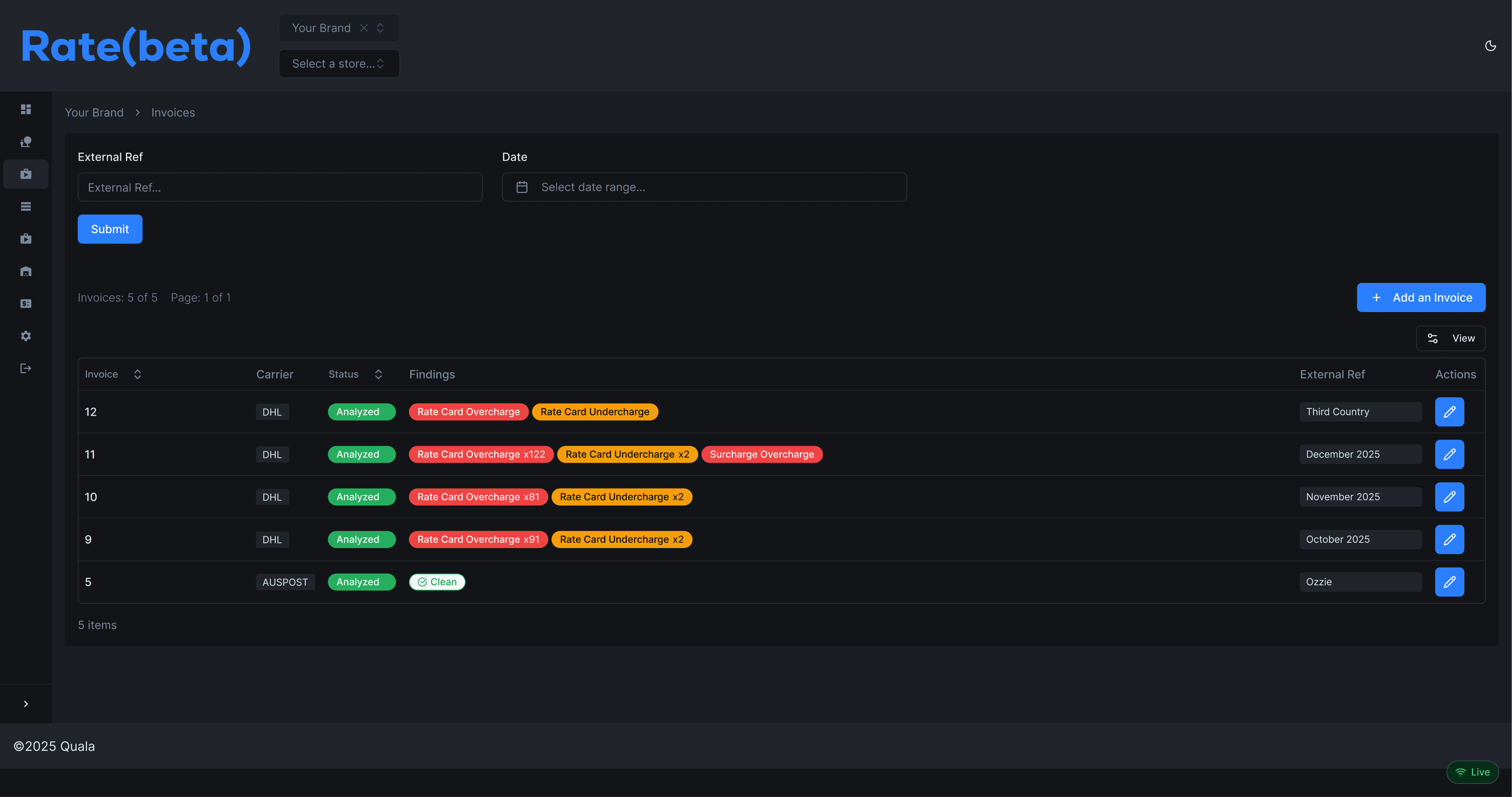Image resolution: width=1512 pixels, height=797 pixels.
Task: Click invoice number 12
Action: (x=90, y=412)
